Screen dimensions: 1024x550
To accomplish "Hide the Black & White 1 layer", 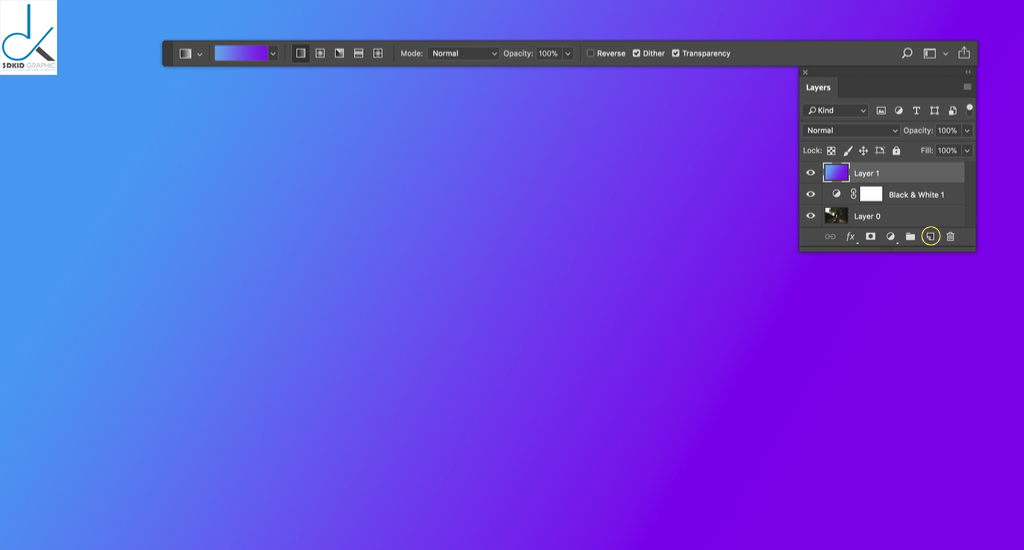I will pyautogui.click(x=810, y=195).
